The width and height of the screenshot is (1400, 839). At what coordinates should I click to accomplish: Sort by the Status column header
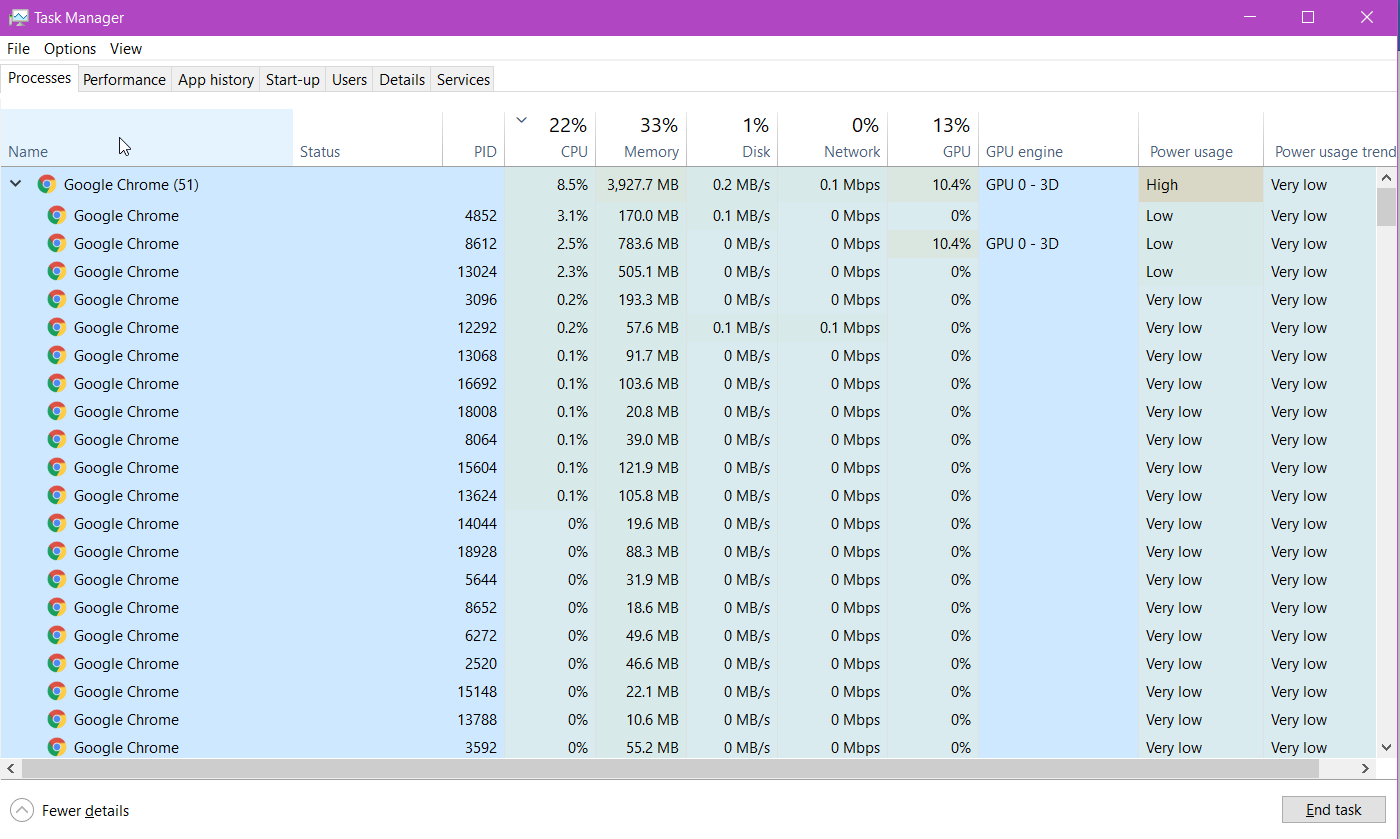pyautogui.click(x=368, y=138)
